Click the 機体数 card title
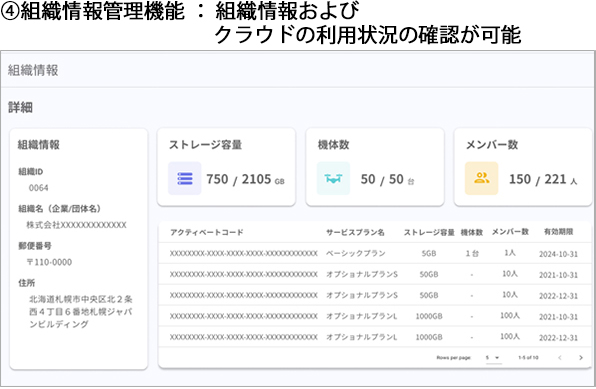This screenshot has width=596, height=389. pos(333,145)
